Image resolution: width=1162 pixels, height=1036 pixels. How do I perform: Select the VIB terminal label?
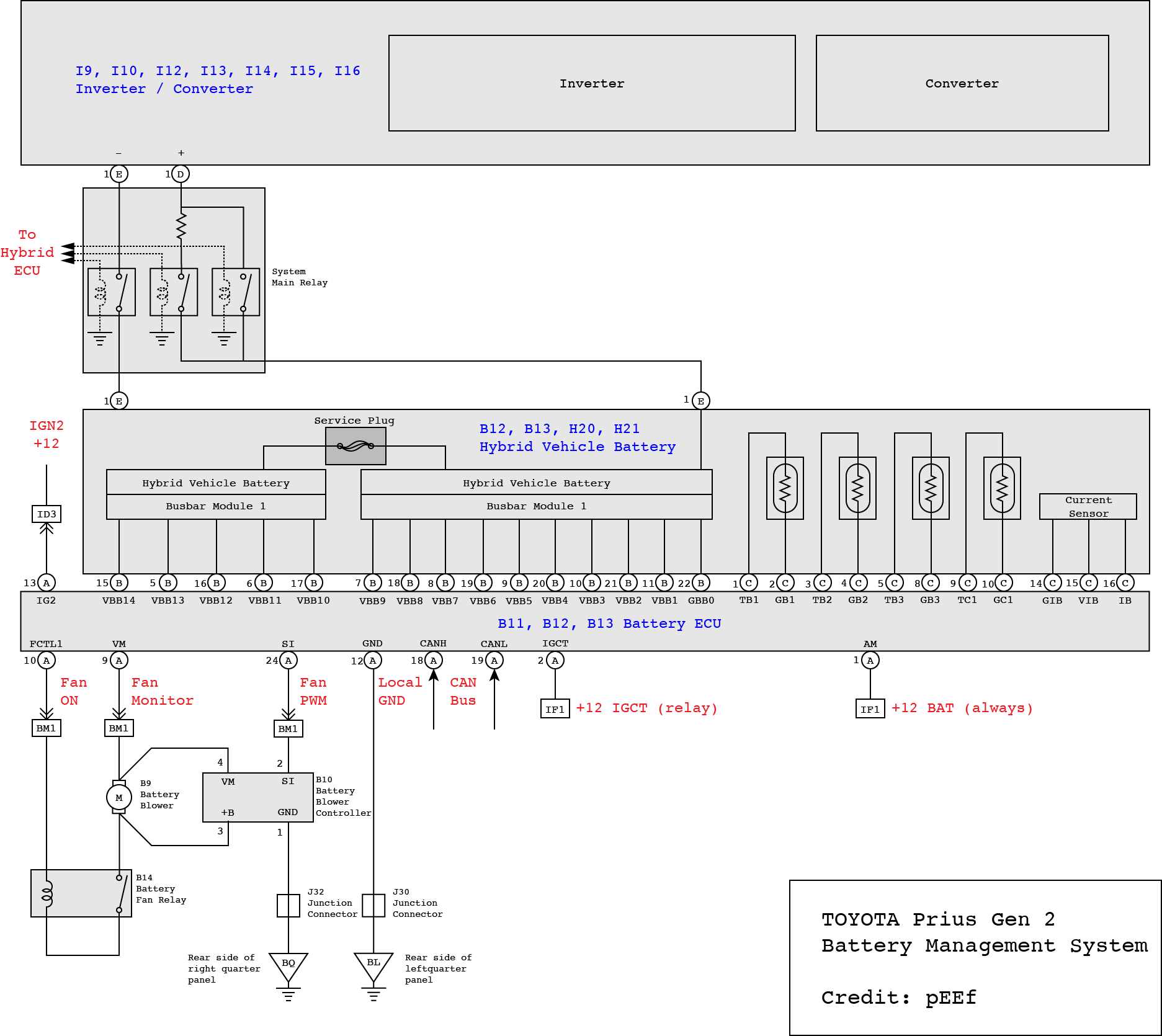pos(1088,601)
